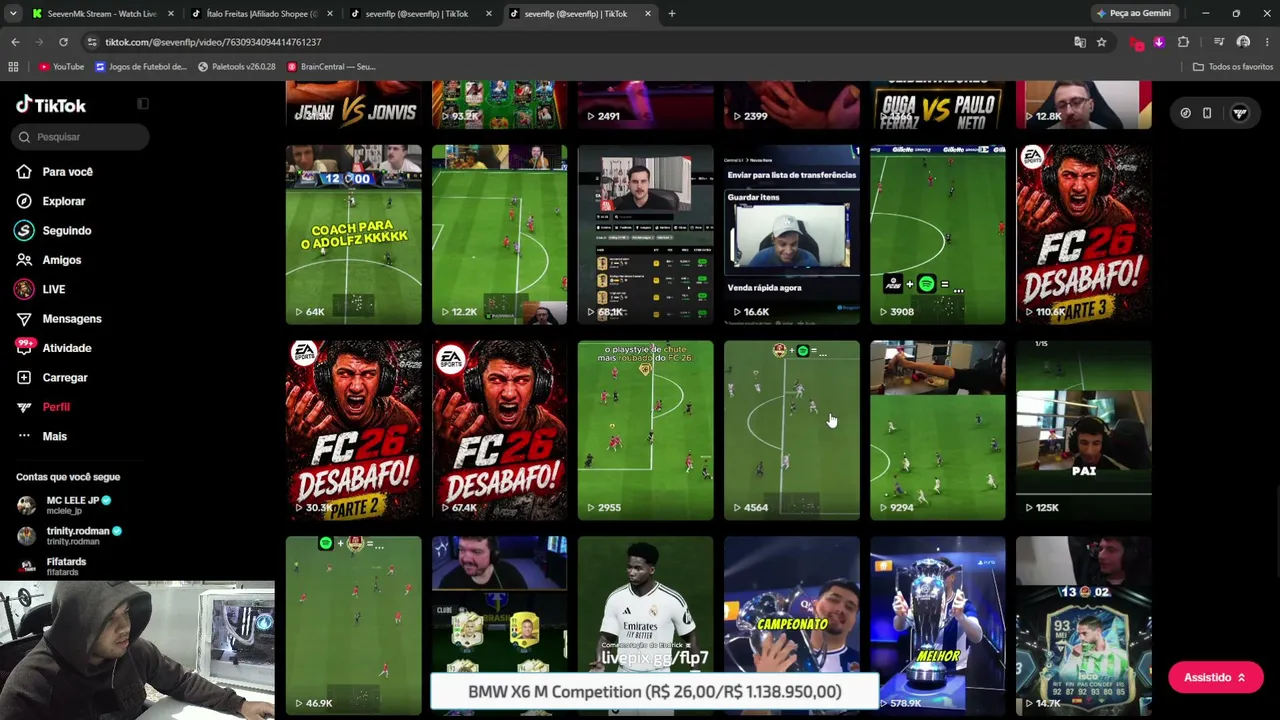
Task: Close the SeevenMk Stream tab
Action: pyautogui.click(x=171, y=14)
